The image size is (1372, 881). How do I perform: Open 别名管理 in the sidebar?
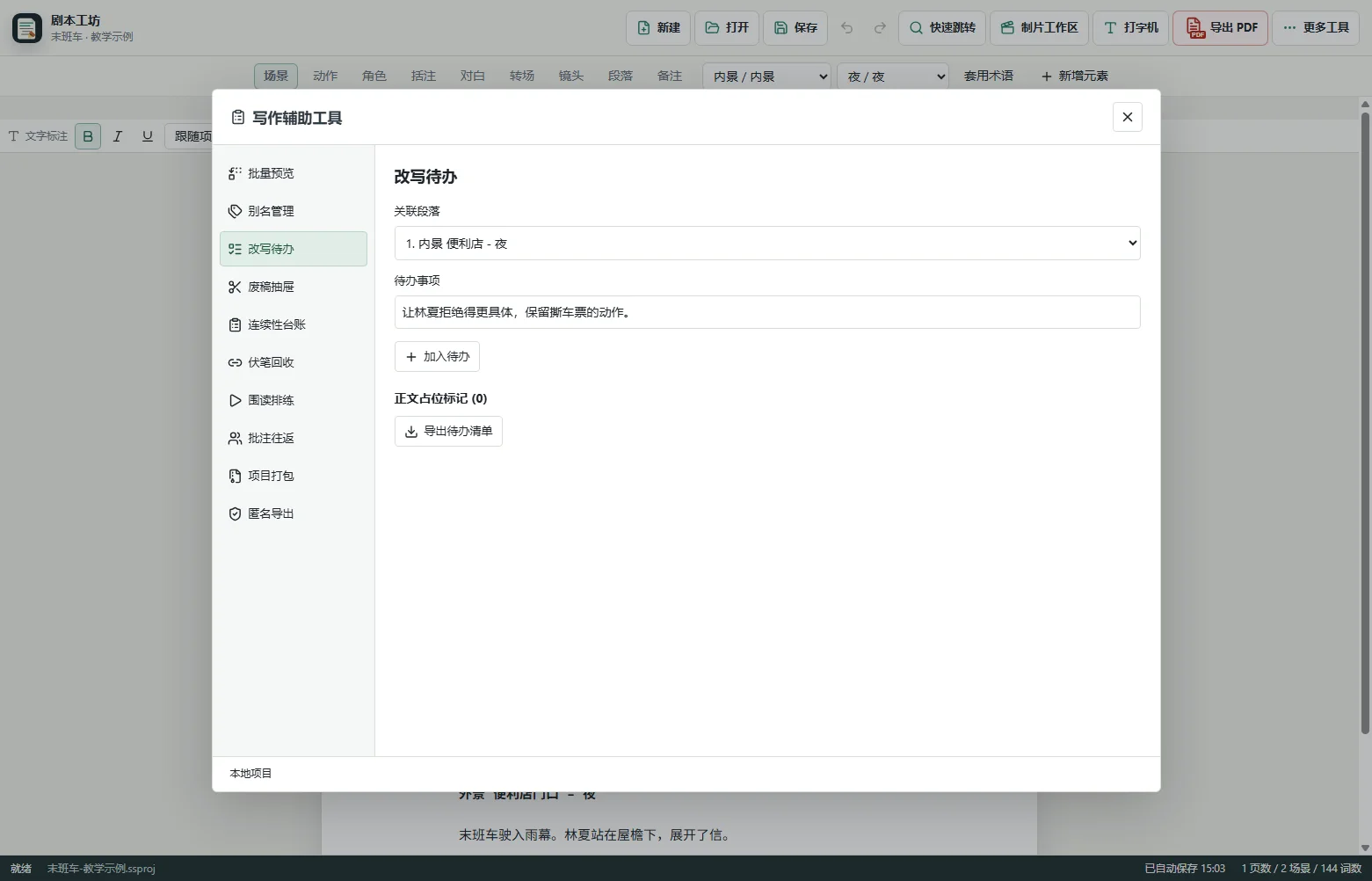(x=293, y=211)
